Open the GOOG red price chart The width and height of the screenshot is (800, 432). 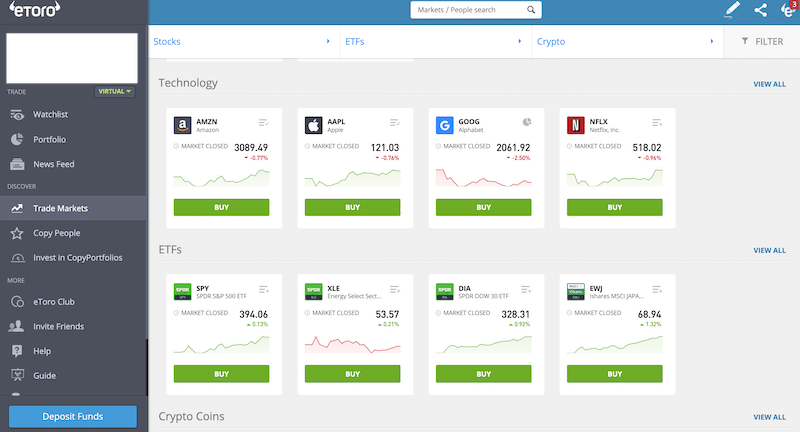(484, 178)
